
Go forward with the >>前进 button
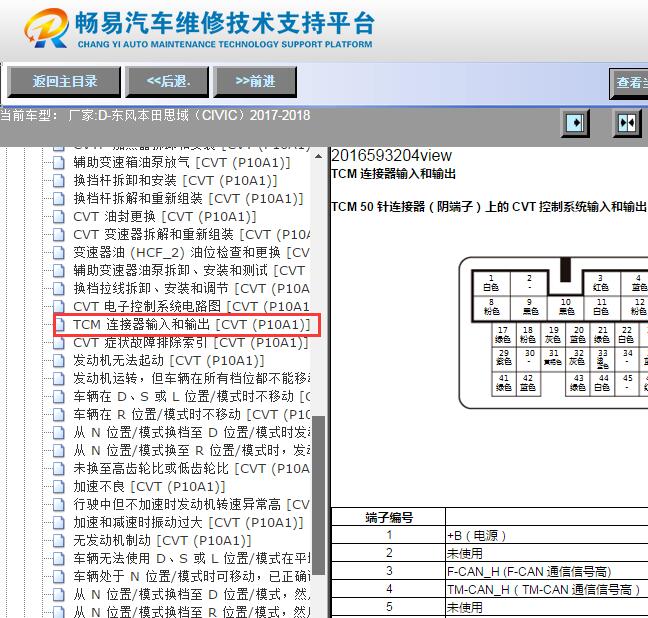tap(255, 81)
